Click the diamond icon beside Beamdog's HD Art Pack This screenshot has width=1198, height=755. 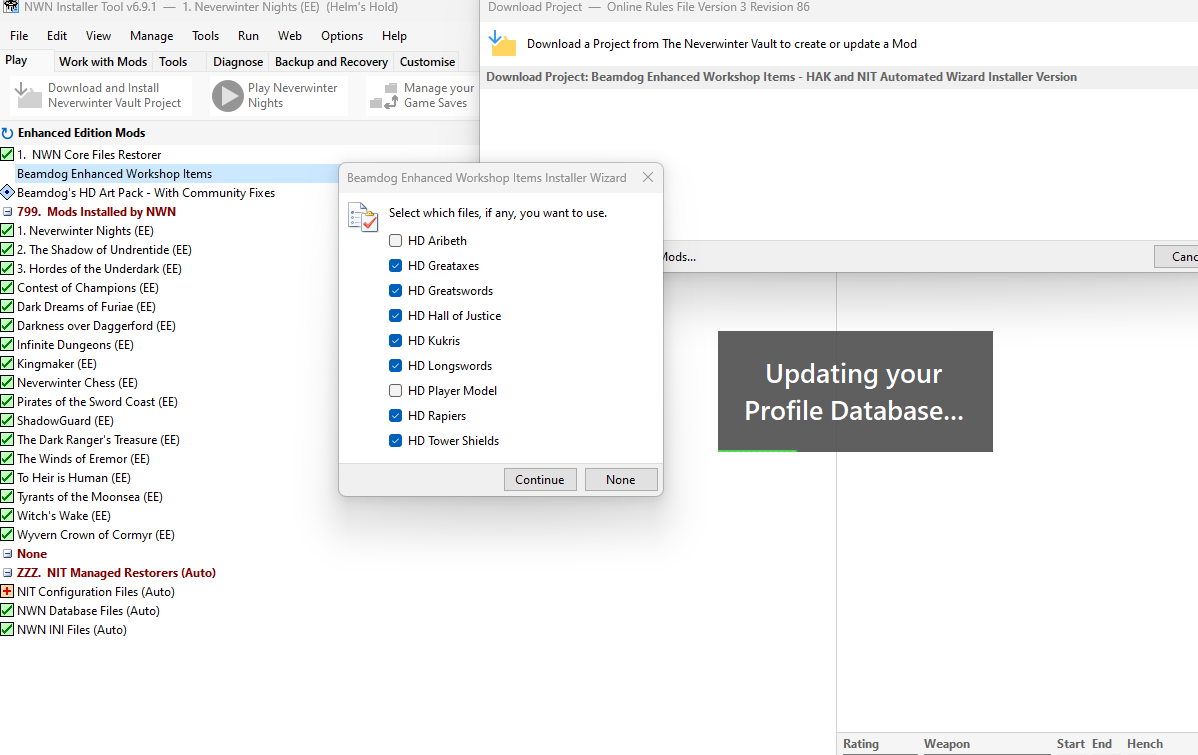(8, 193)
